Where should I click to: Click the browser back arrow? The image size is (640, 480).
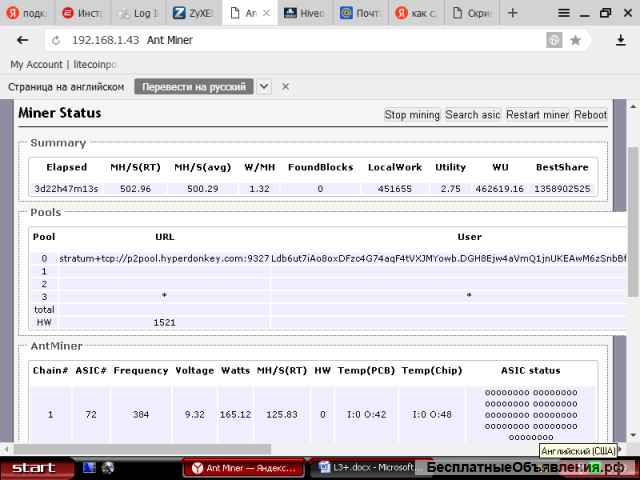(22, 40)
